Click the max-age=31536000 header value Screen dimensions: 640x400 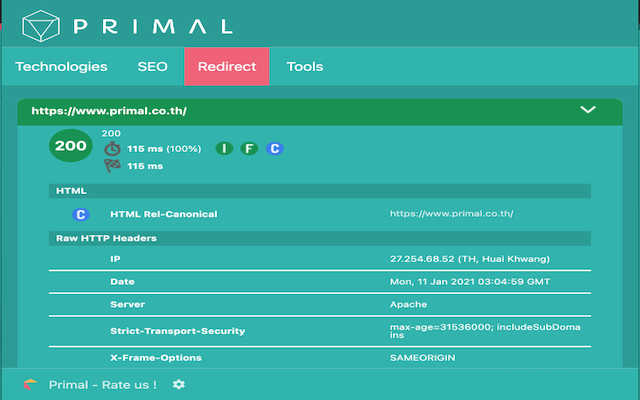[485, 331]
